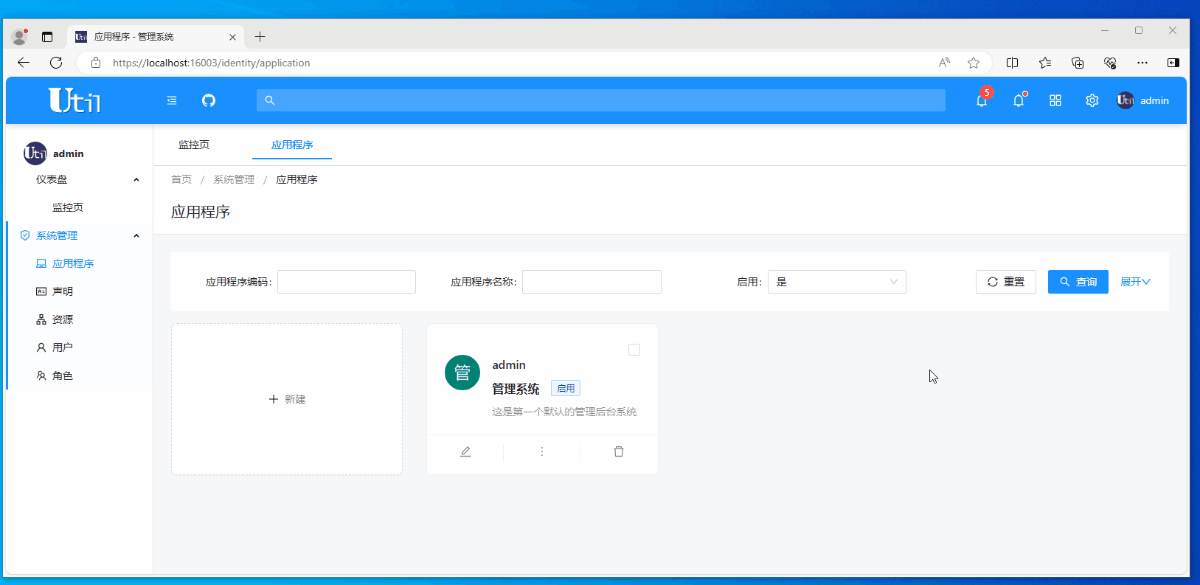Open 监控页 in sidebar

click(68, 208)
